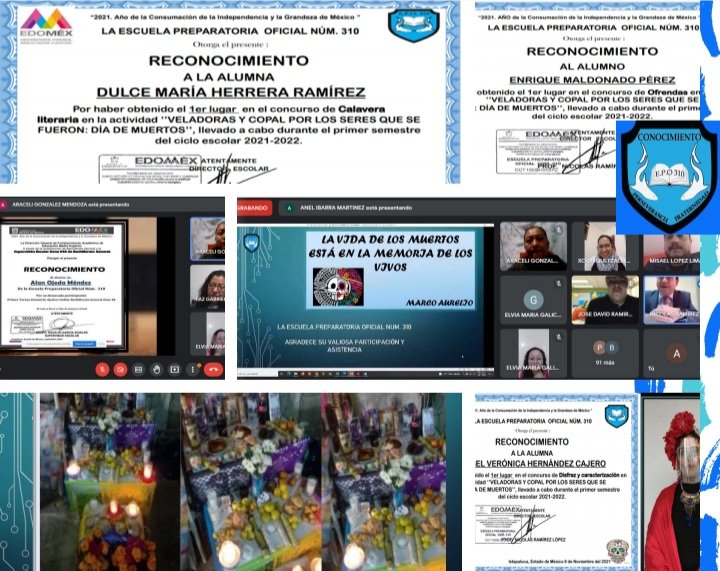The width and height of the screenshot is (720, 571).
Task: Click the text LA VIDA DE LOS MUERTOS
Action: (390, 239)
